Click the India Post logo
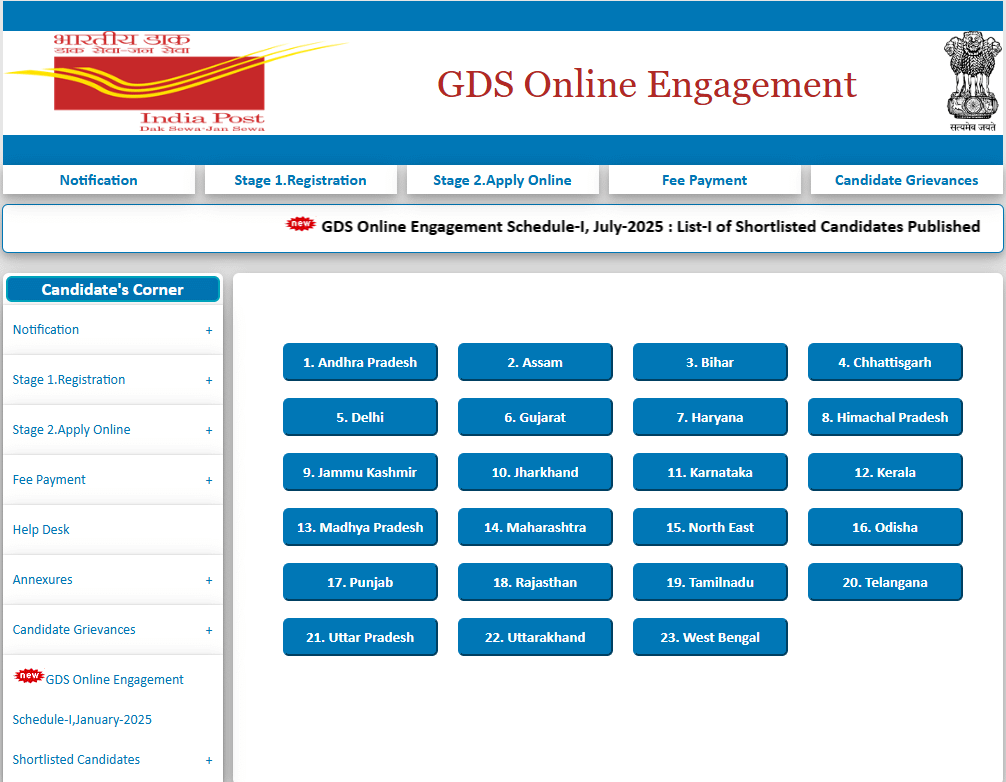Image resolution: width=1006 pixels, height=782 pixels. point(160,84)
